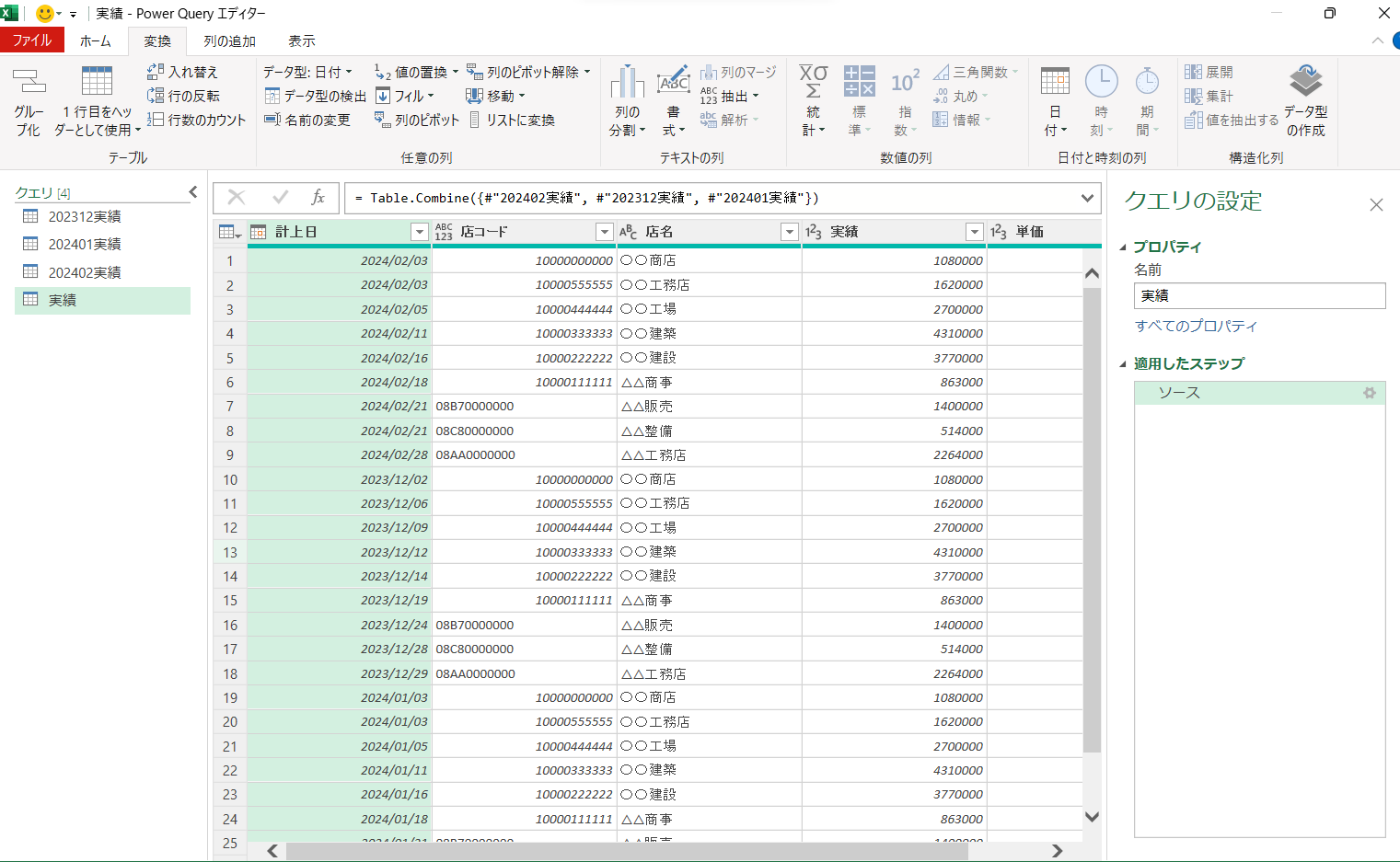
Task: Click vertical scrollbar down arrow
Action: click(x=1092, y=816)
